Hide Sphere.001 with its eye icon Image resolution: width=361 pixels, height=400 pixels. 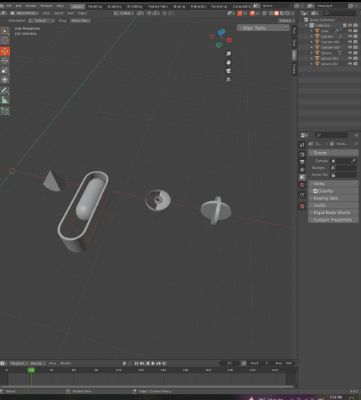[x=350, y=58]
